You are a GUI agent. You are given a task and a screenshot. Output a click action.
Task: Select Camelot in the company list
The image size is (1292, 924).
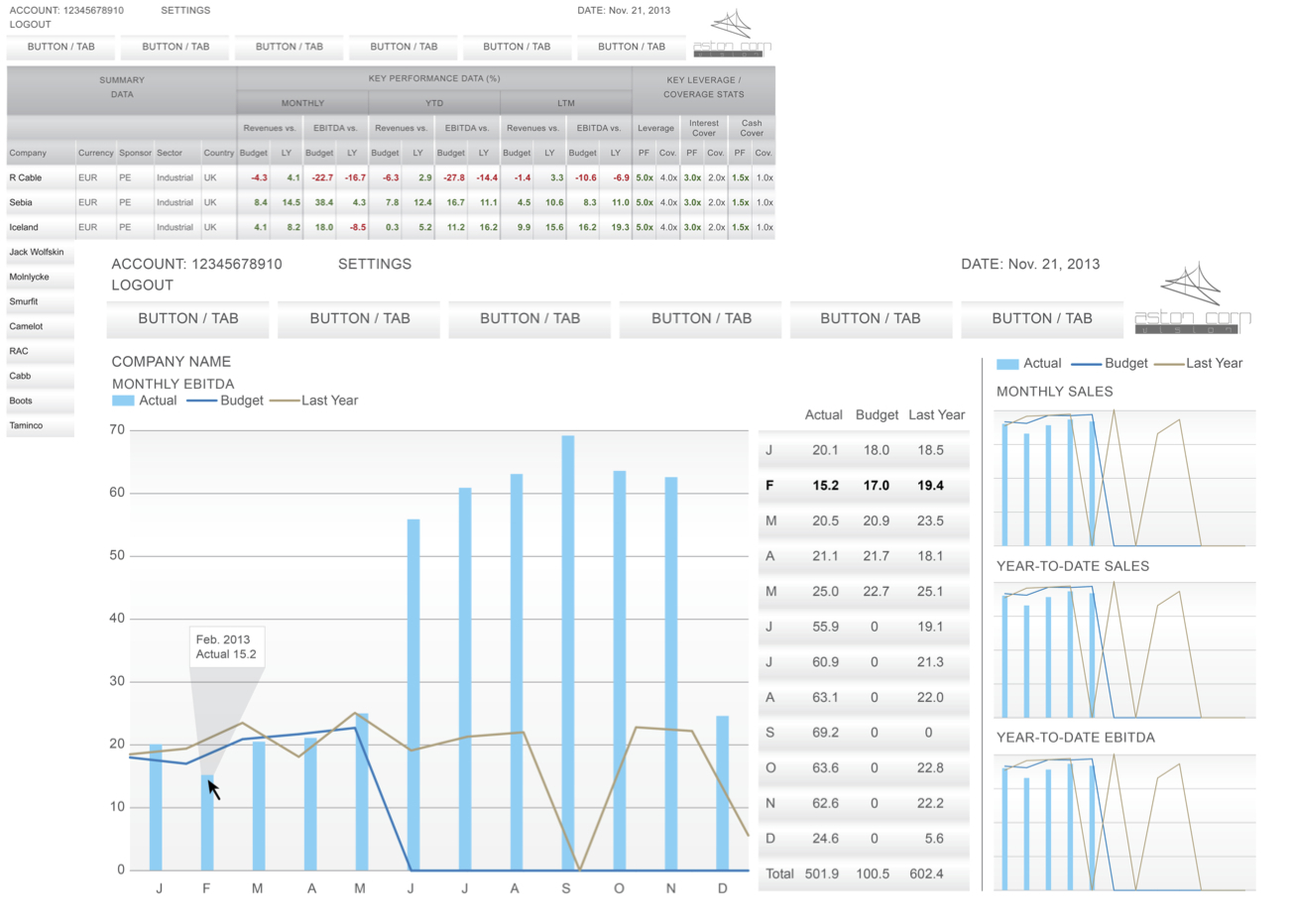pos(41,326)
